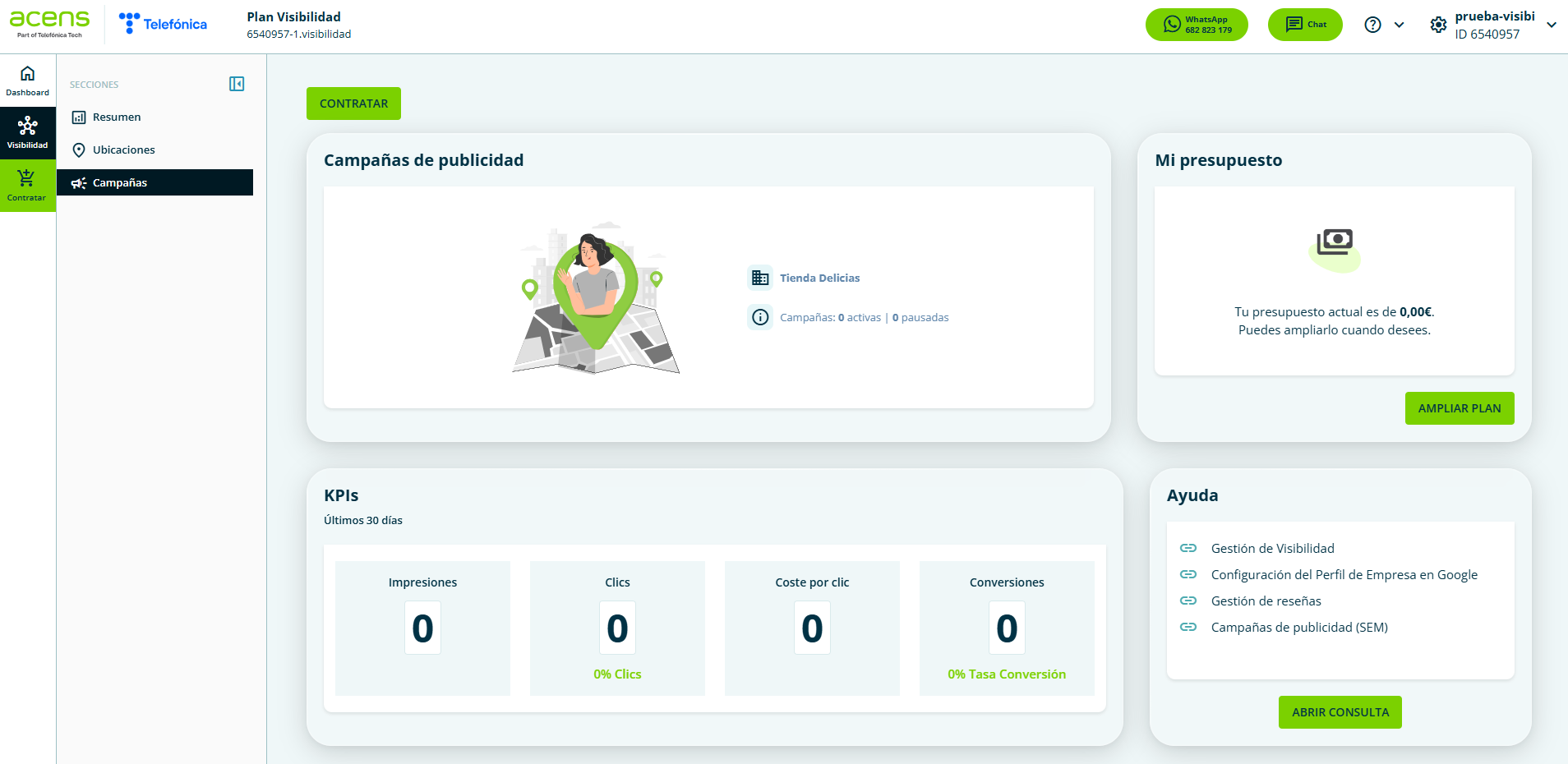Expand the prueba-visibi account dropdown
The width and height of the screenshot is (1568, 764).
(x=1551, y=25)
